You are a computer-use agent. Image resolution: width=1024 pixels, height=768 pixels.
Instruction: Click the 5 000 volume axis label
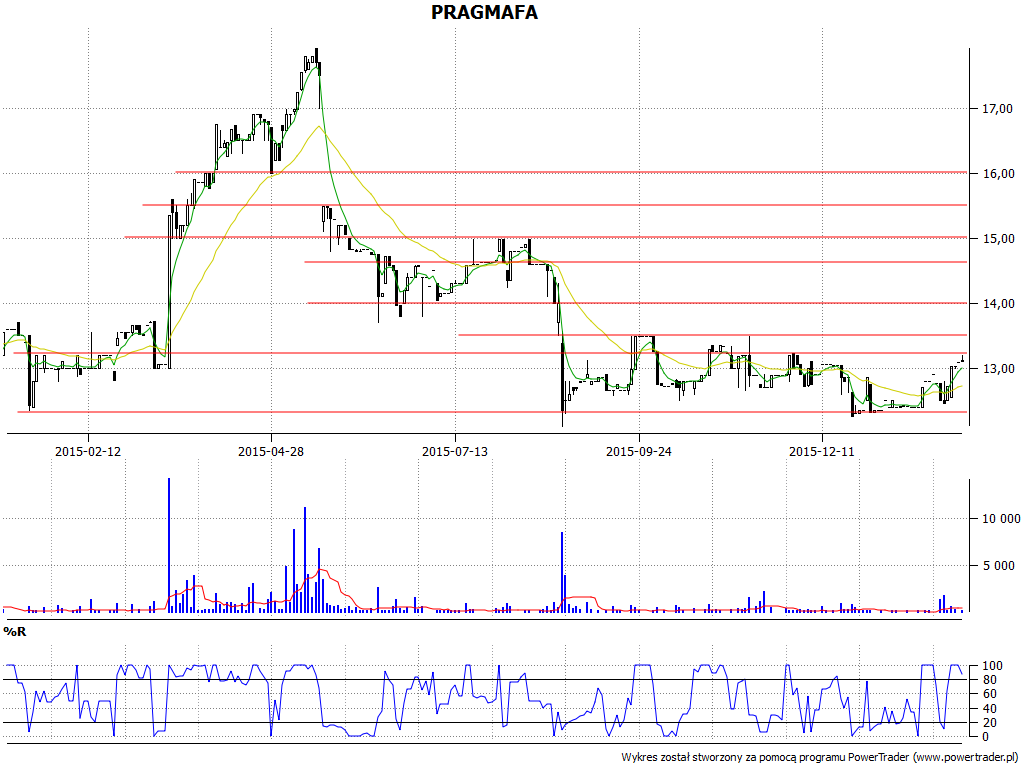click(x=1001, y=566)
